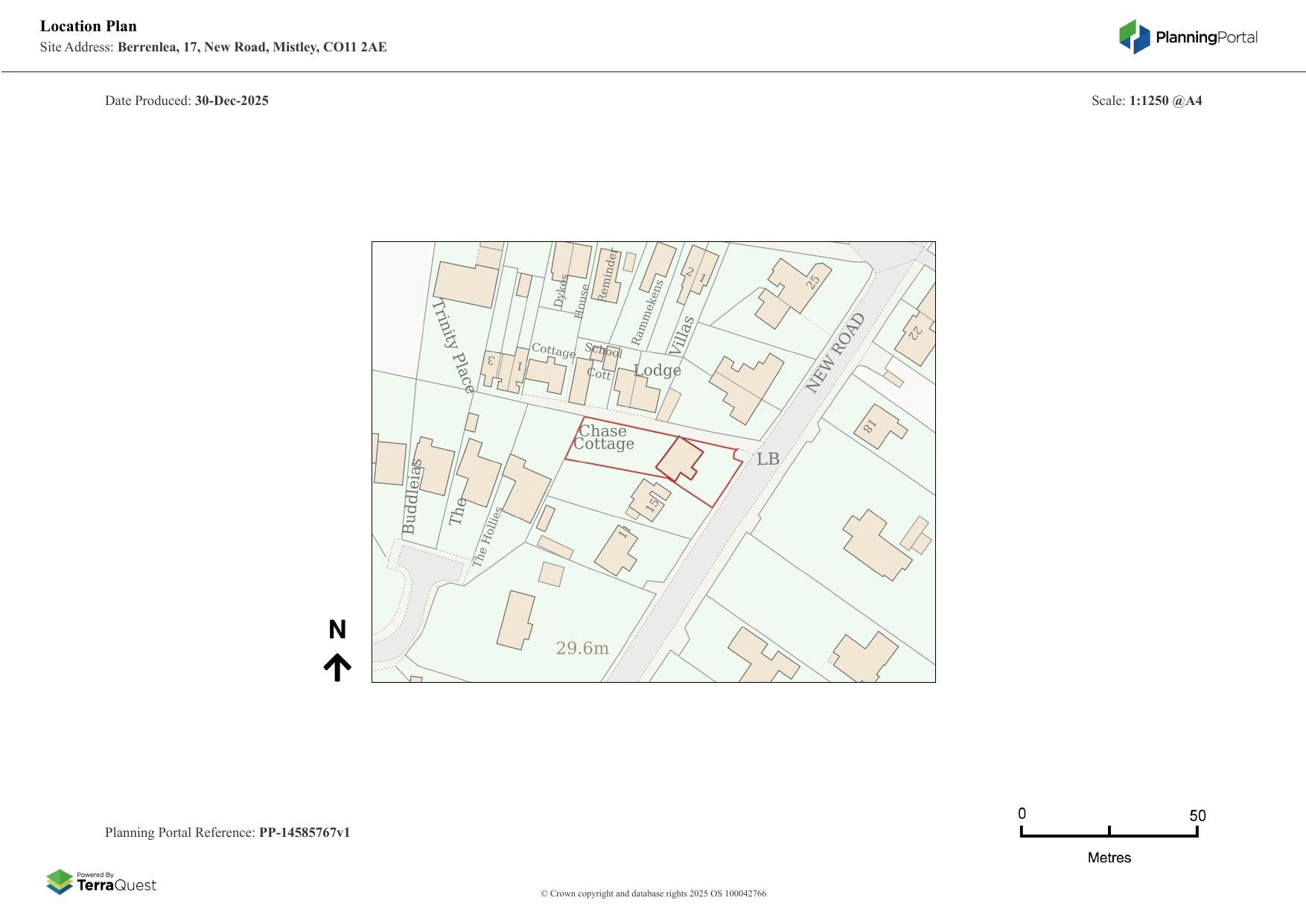Click the scale bar line
The height and width of the screenshot is (924, 1306).
[1109, 835]
